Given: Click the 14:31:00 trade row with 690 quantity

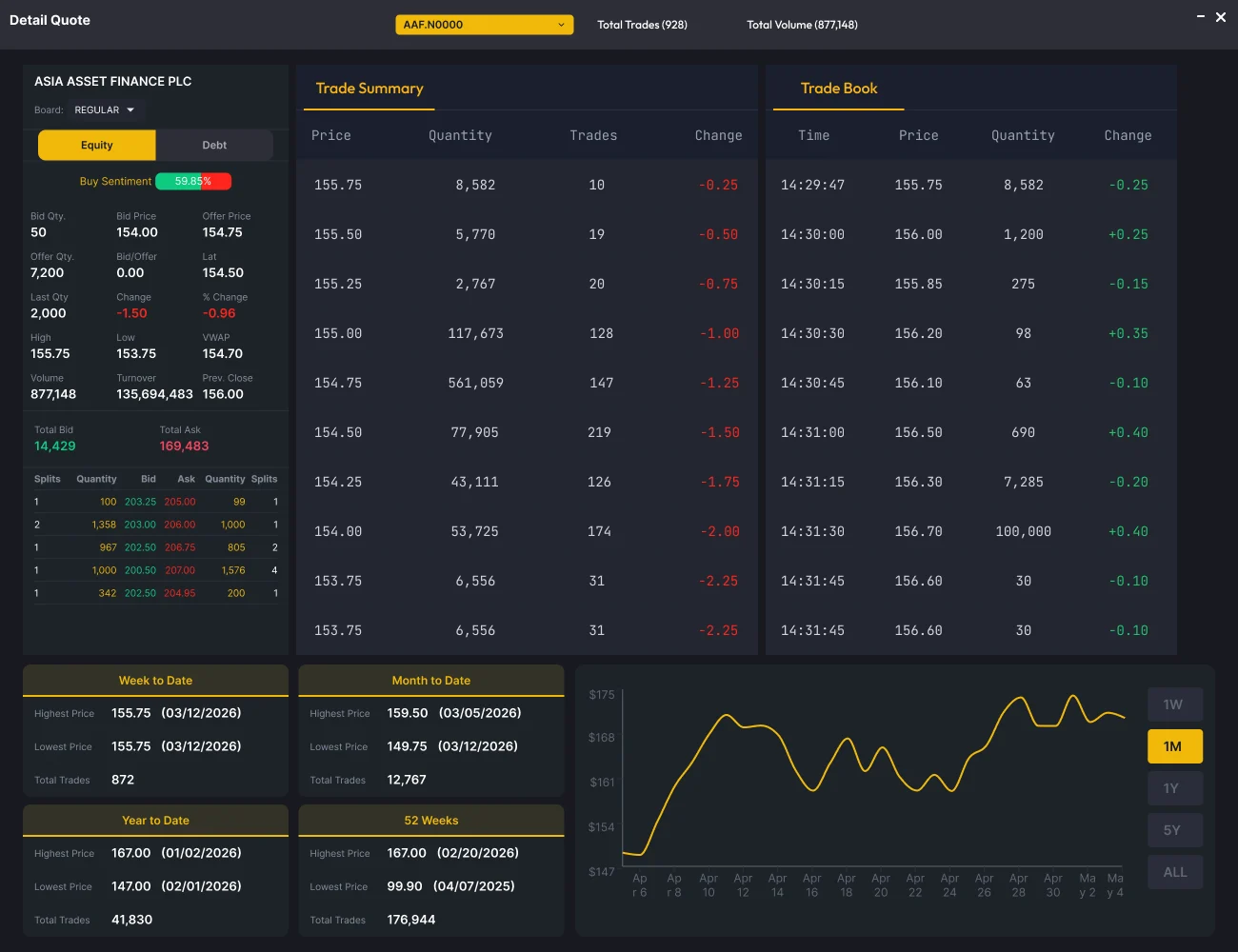Looking at the screenshot, I should (971, 432).
